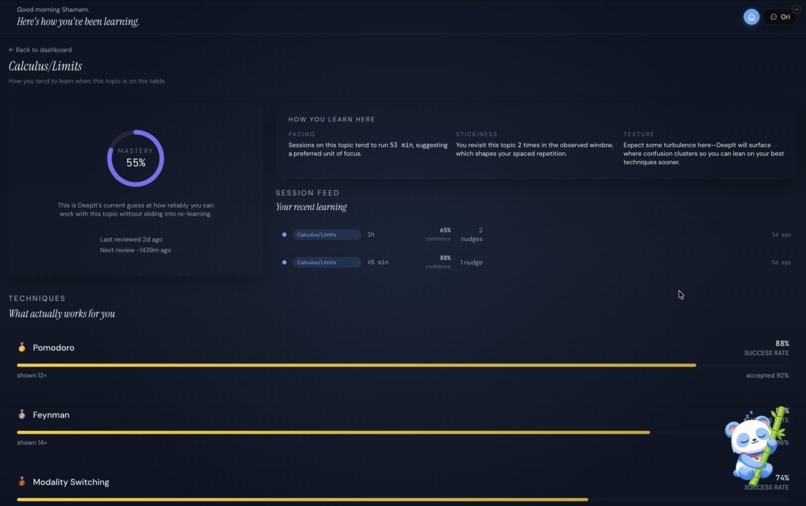Image resolution: width=806 pixels, height=506 pixels.
Task: Click the STICKINESS heading
Action: [477, 134]
